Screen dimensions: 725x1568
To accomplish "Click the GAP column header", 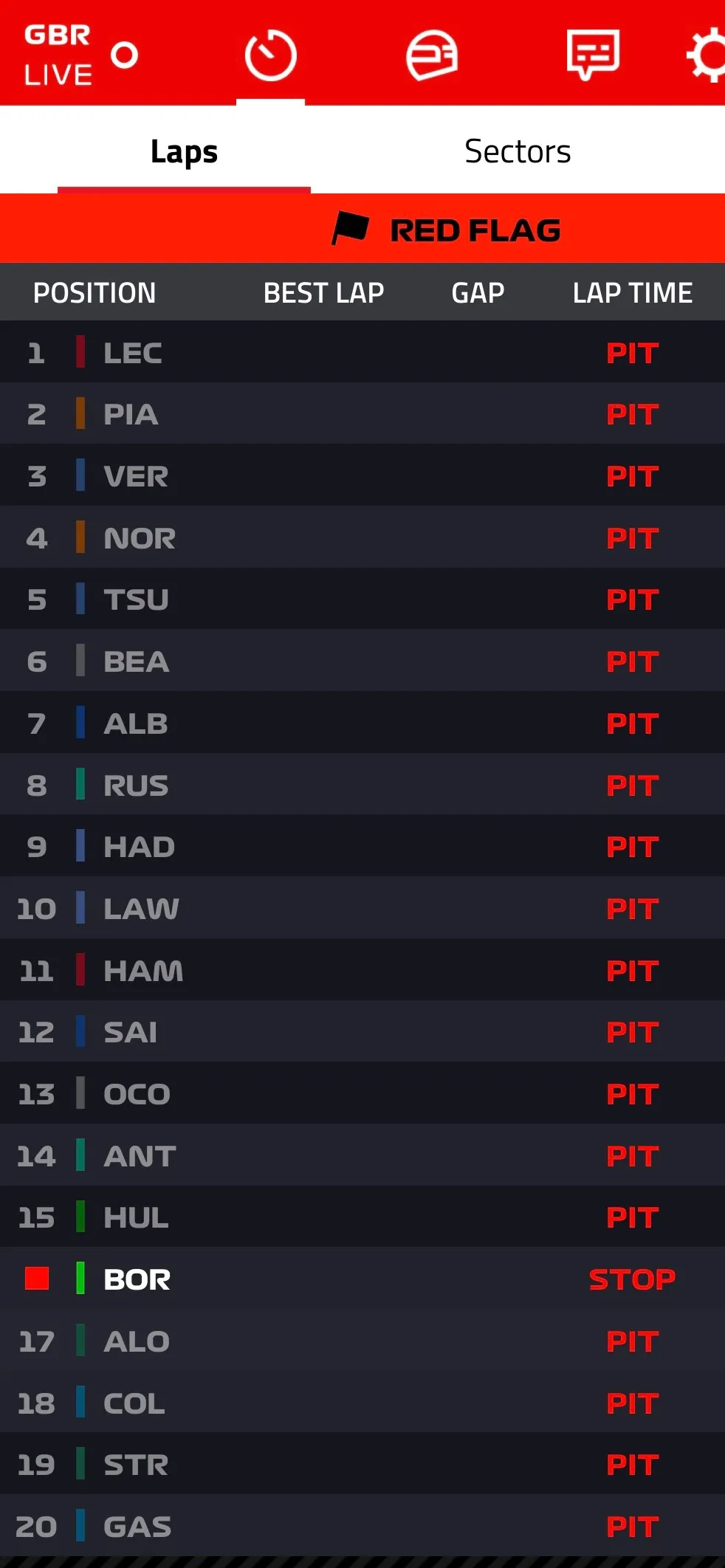I will [478, 292].
